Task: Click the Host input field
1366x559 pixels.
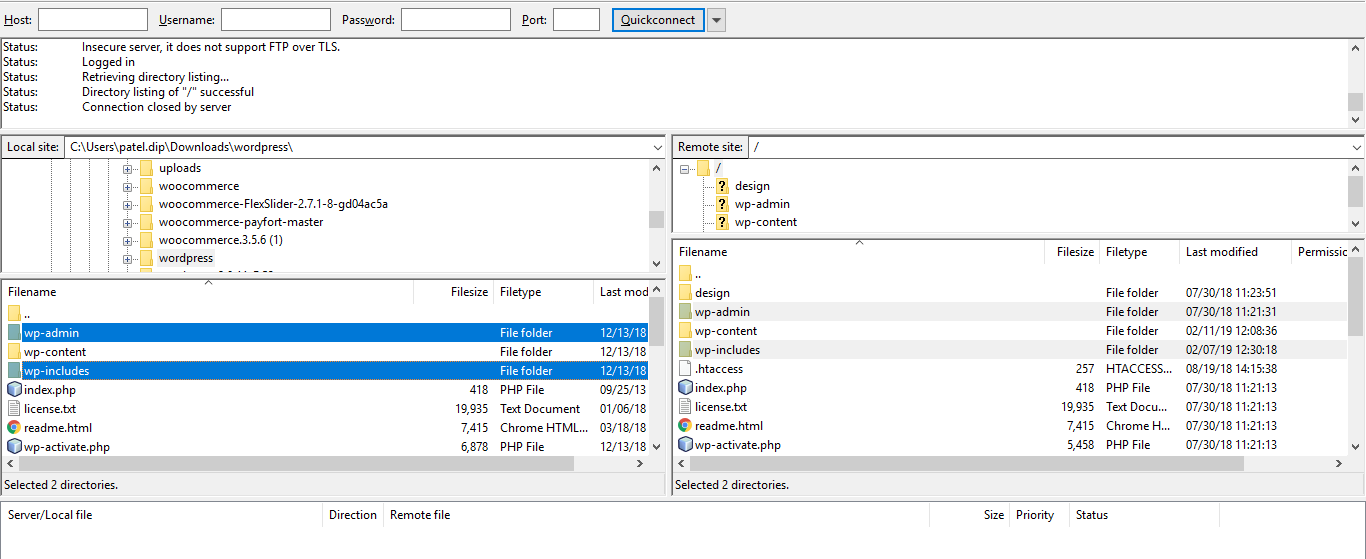Action: [x=93, y=20]
